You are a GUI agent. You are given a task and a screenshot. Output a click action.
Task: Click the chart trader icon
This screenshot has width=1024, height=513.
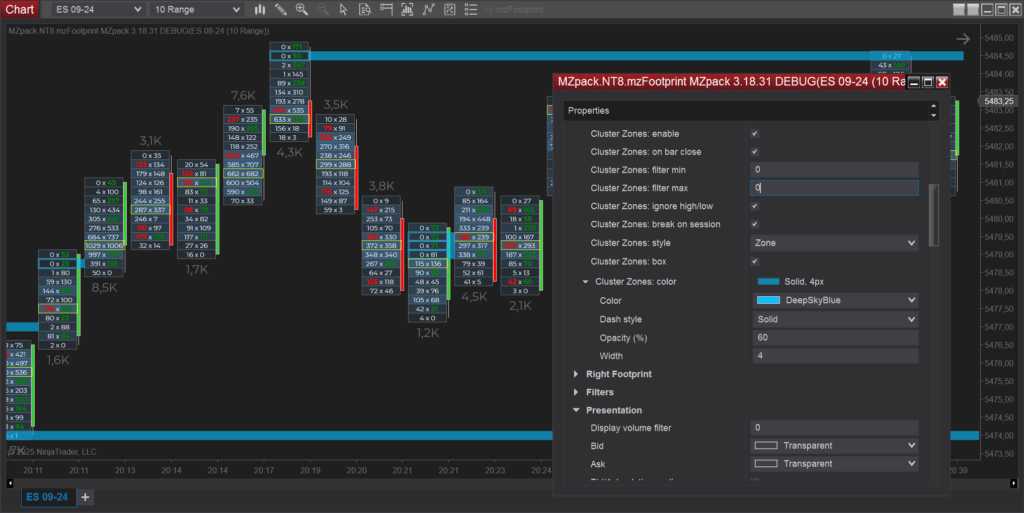pos(387,9)
